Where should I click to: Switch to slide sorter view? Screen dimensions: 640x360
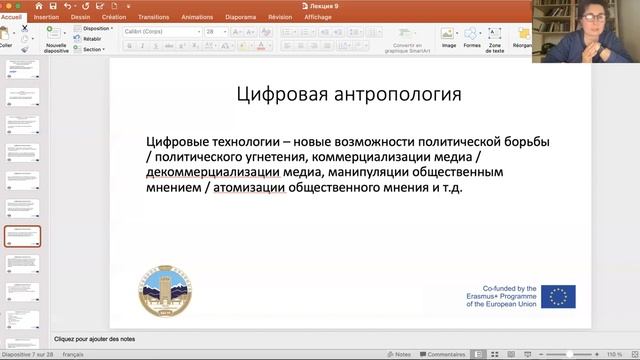point(495,354)
